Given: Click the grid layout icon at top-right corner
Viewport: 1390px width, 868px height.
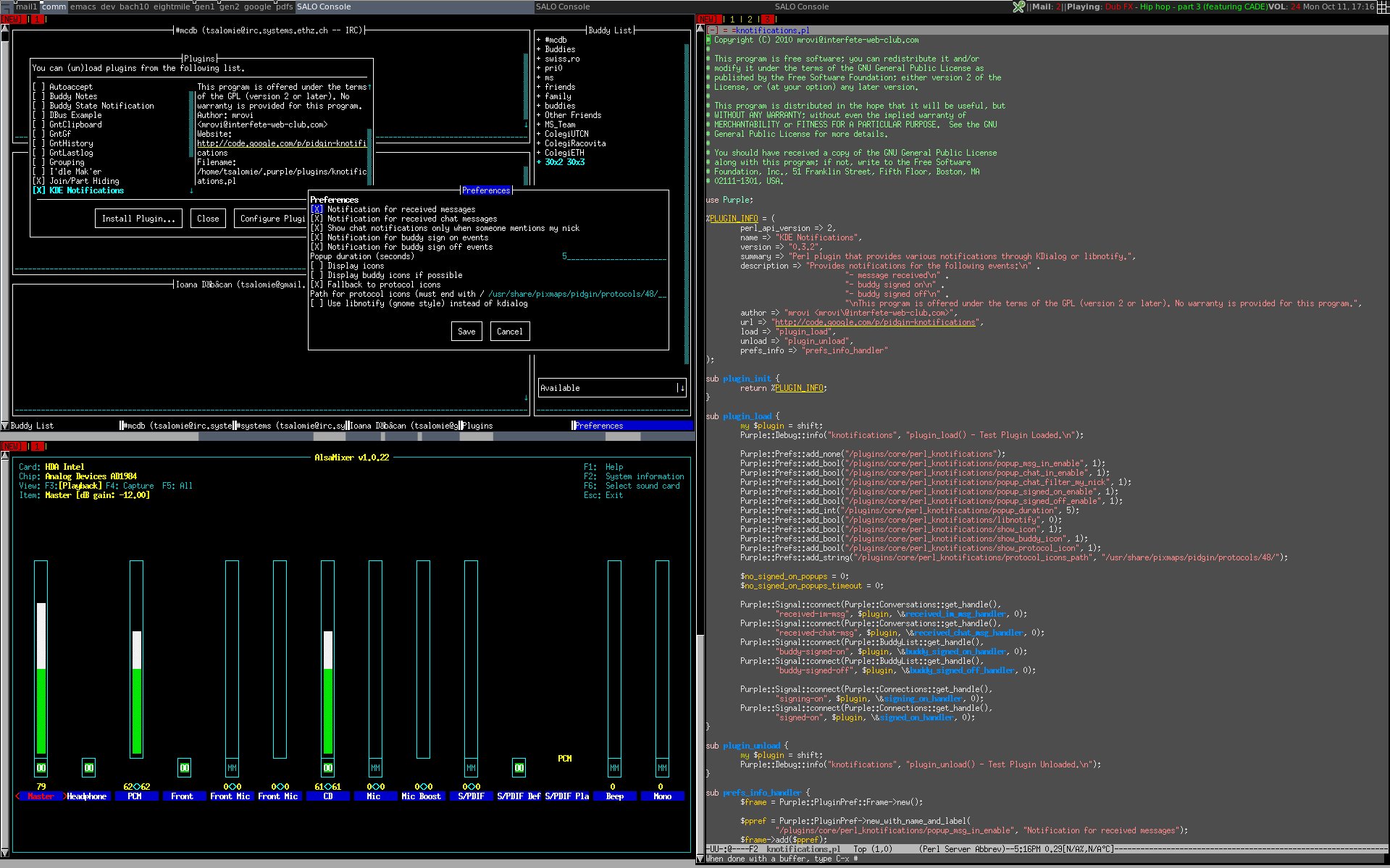Looking at the screenshot, I should (1383, 7).
